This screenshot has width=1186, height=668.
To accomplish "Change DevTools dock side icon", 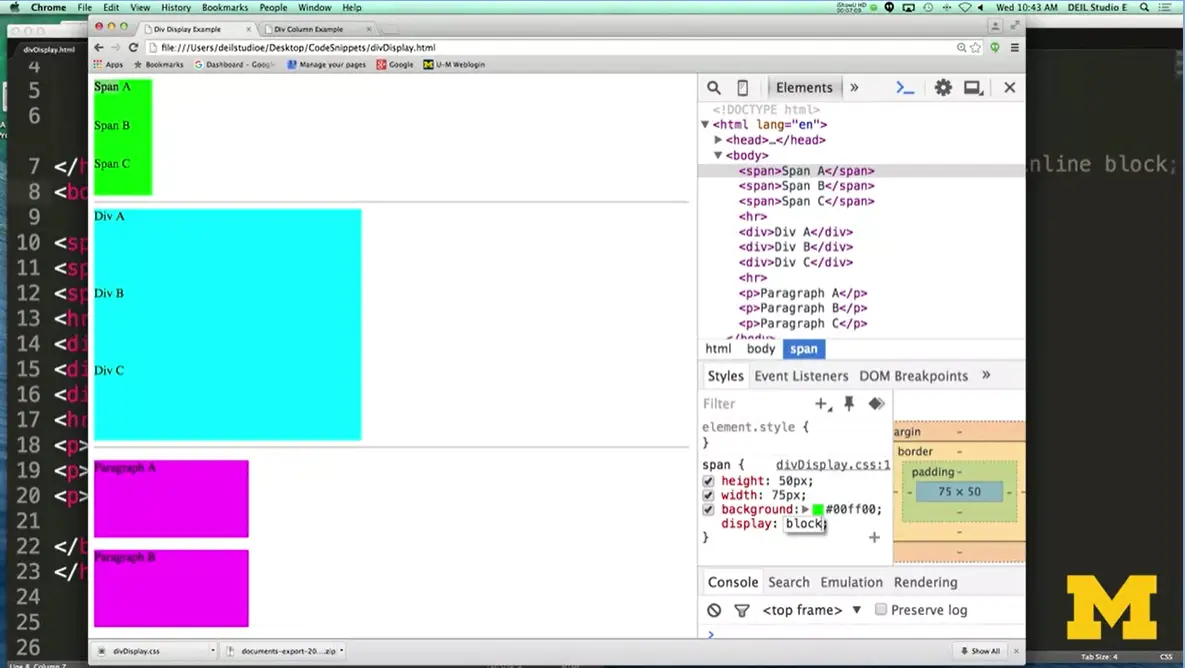I will [973, 88].
